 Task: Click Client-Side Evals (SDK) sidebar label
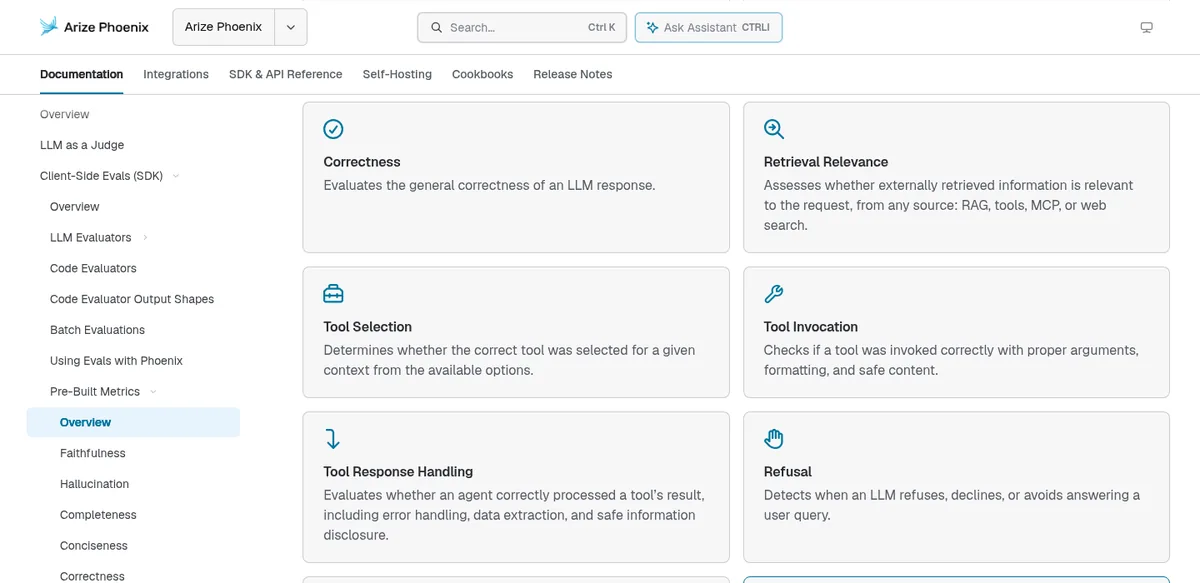click(101, 176)
